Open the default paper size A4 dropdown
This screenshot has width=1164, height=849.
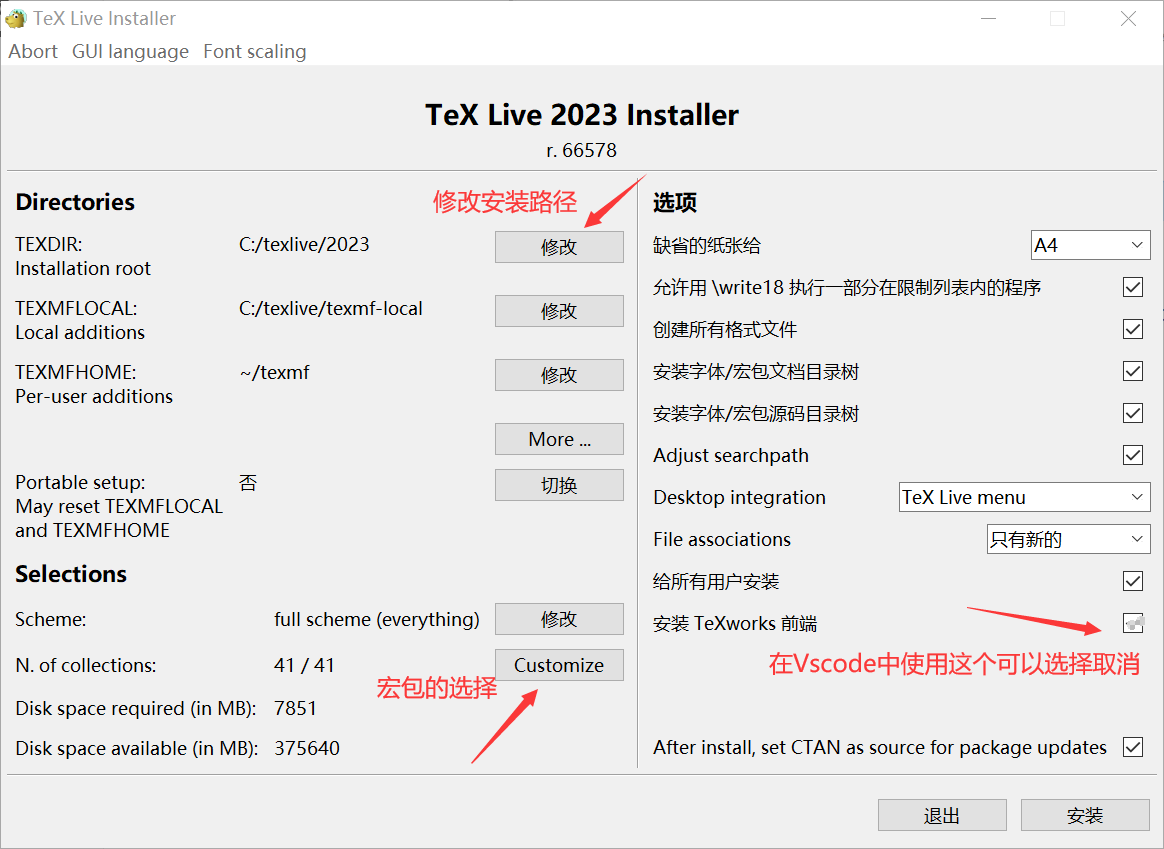pos(1091,246)
